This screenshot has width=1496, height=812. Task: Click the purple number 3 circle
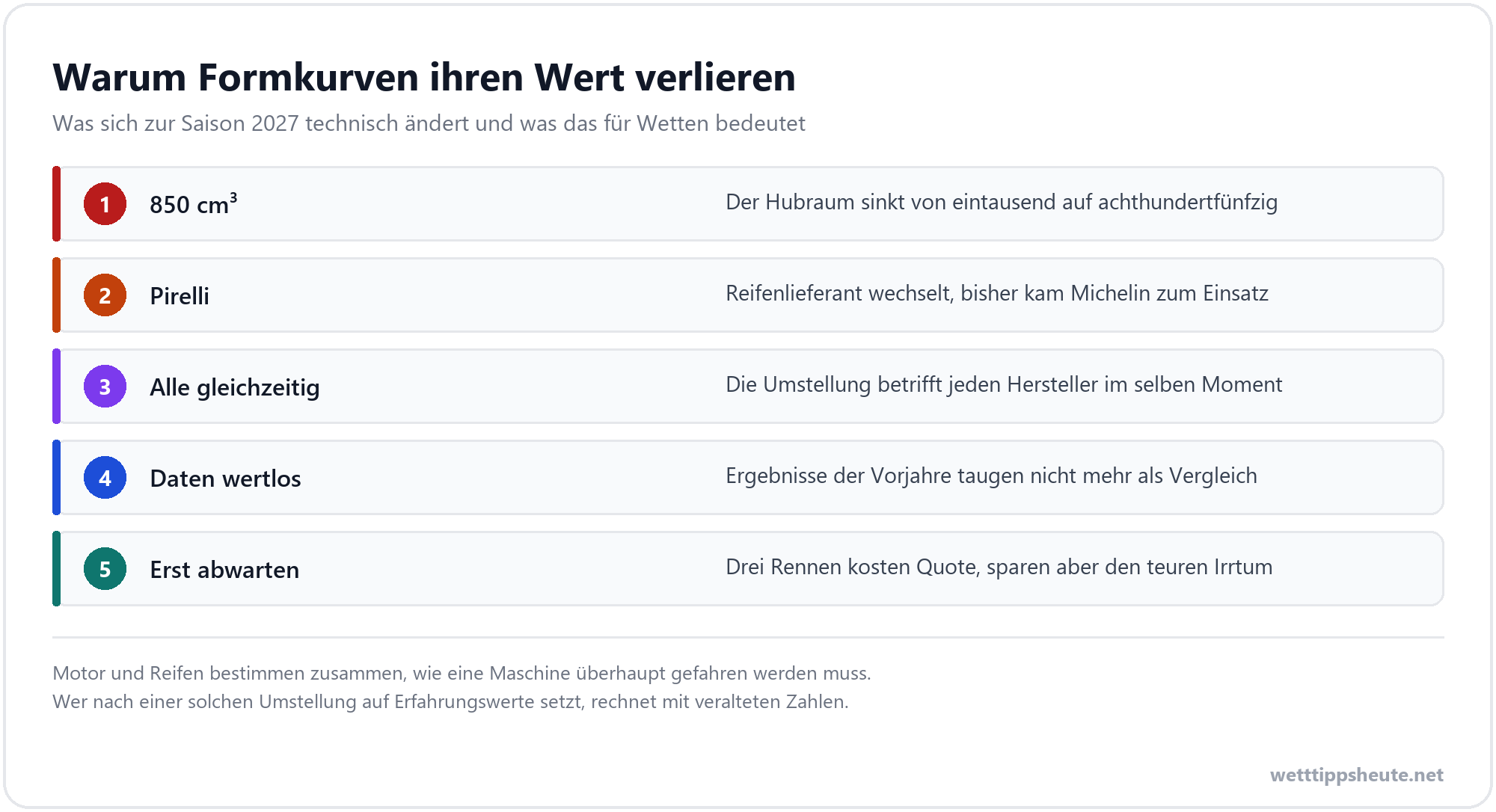(x=105, y=387)
